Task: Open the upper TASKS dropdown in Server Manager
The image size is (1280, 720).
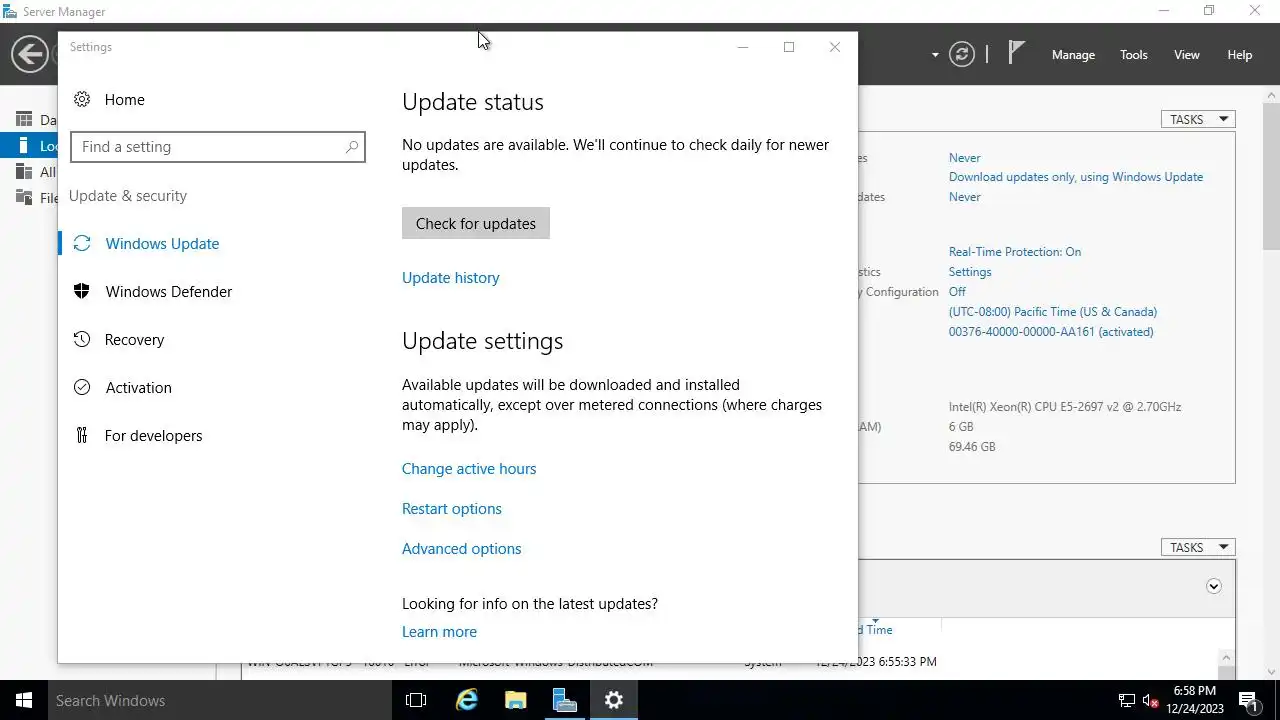Action: coord(1198,119)
